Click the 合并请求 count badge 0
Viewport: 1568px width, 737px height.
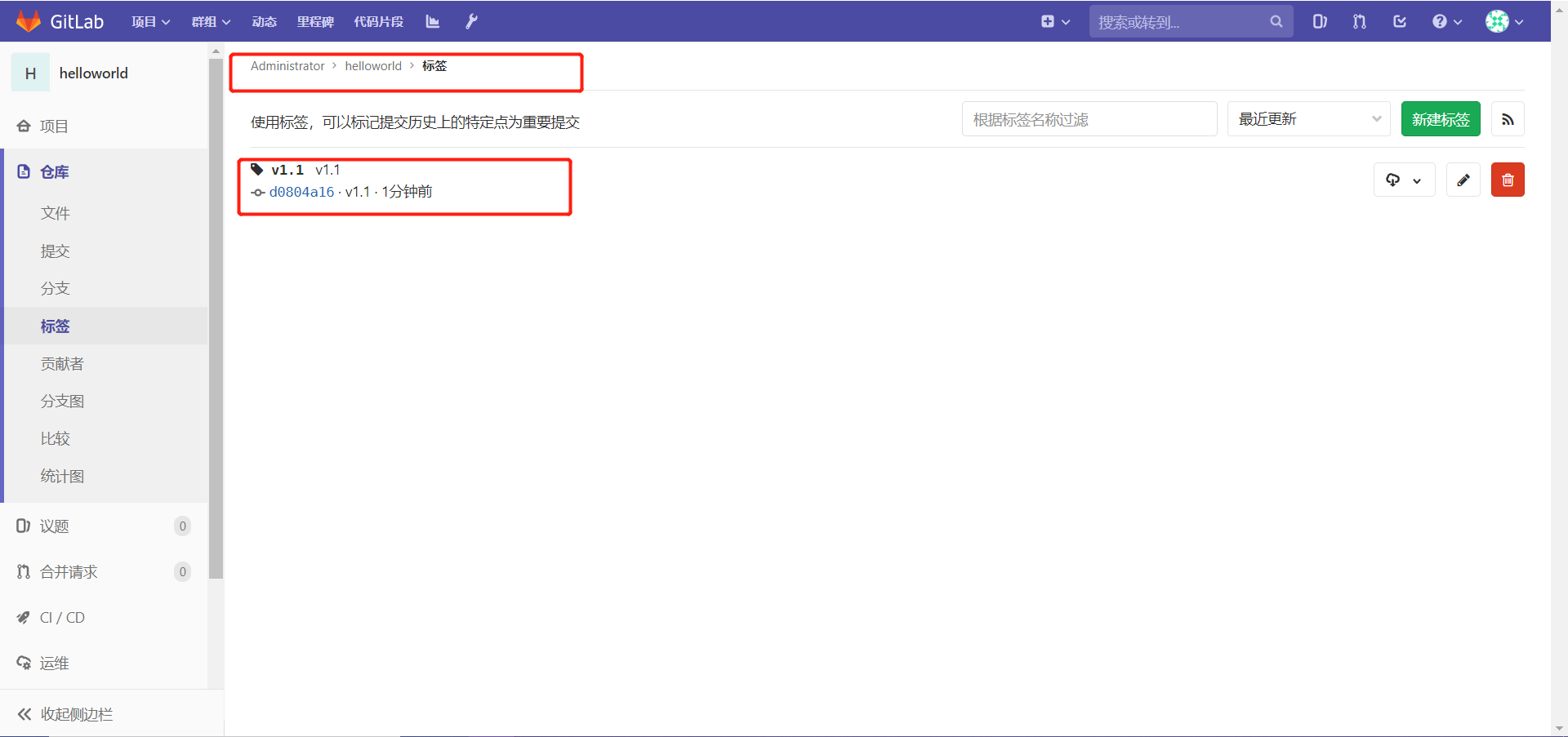[183, 571]
